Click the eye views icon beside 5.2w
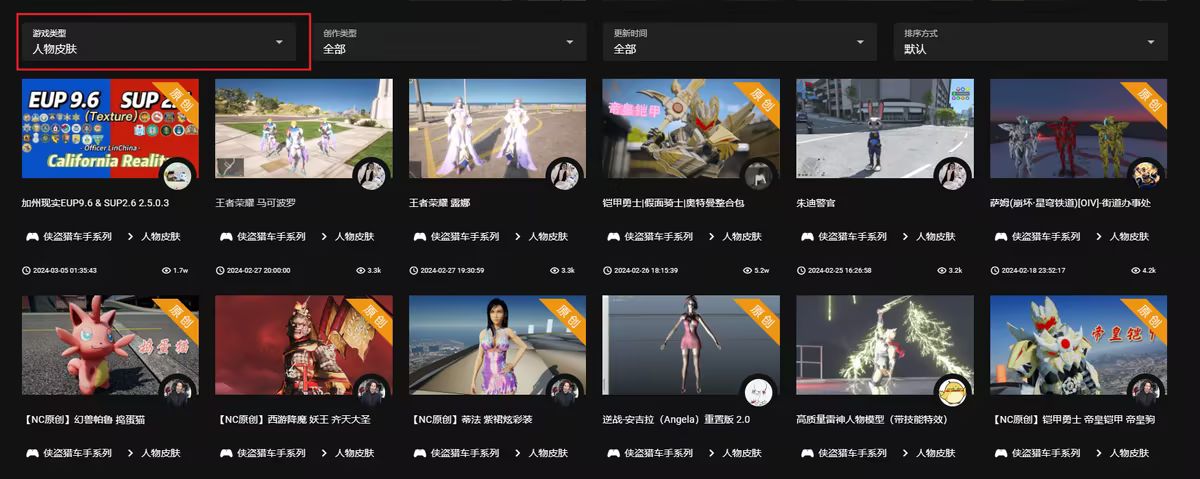The image size is (1200, 479). coord(747,271)
